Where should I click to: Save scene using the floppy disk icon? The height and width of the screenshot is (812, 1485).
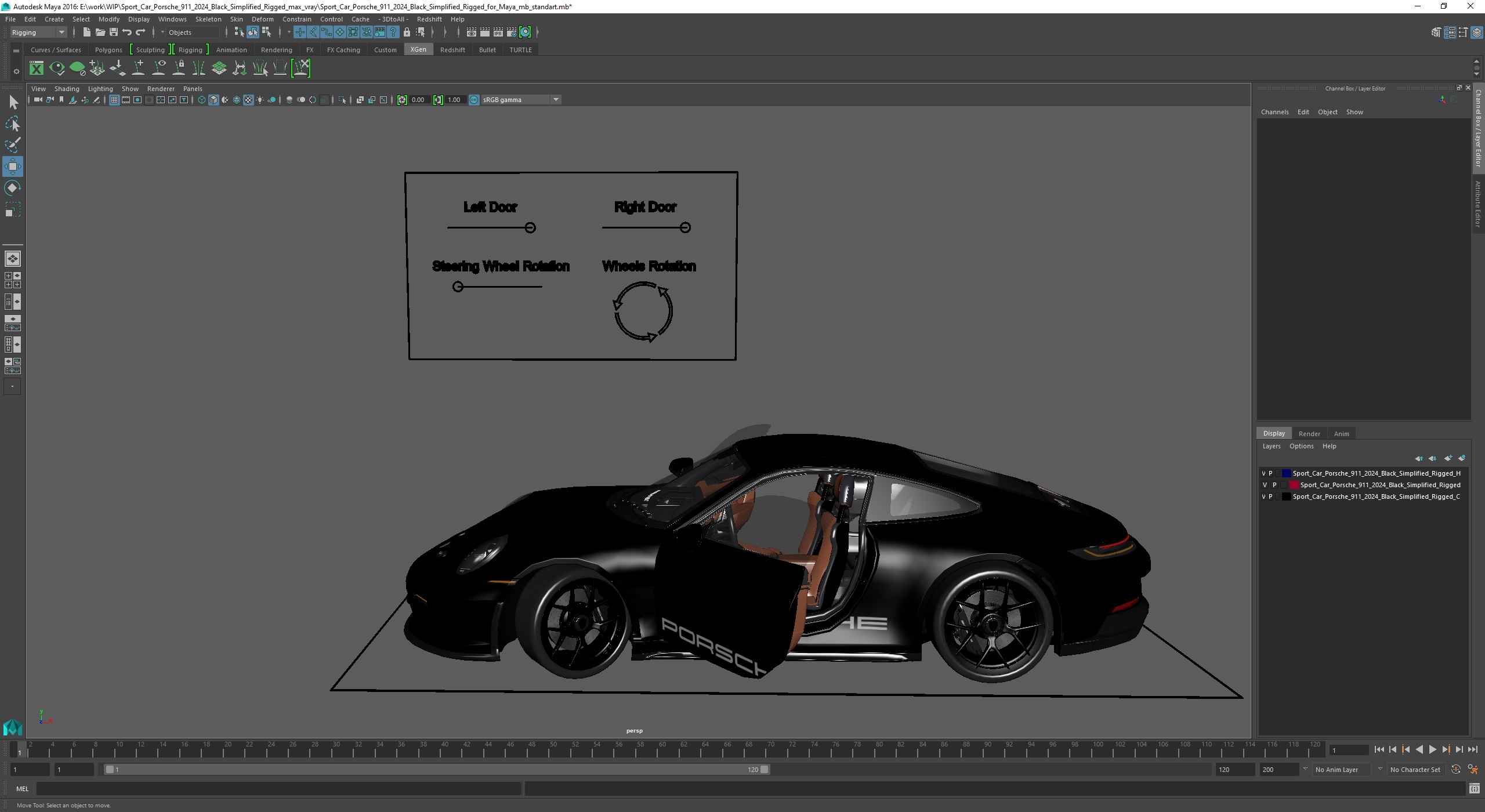pos(113,32)
